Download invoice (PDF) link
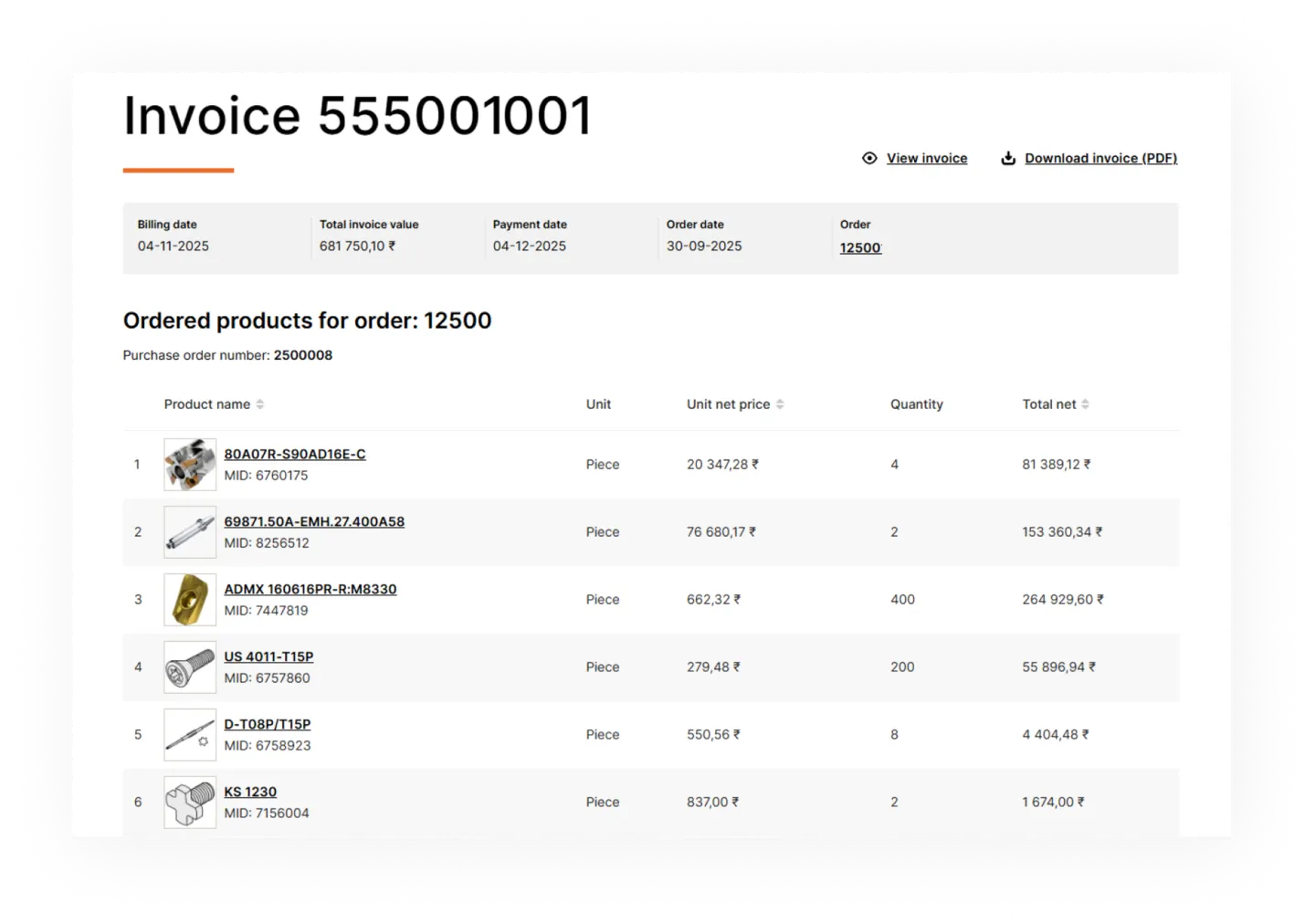Image resolution: width=1315 pixels, height=924 pixels. pyautogui.click(x=1101, y=158)
